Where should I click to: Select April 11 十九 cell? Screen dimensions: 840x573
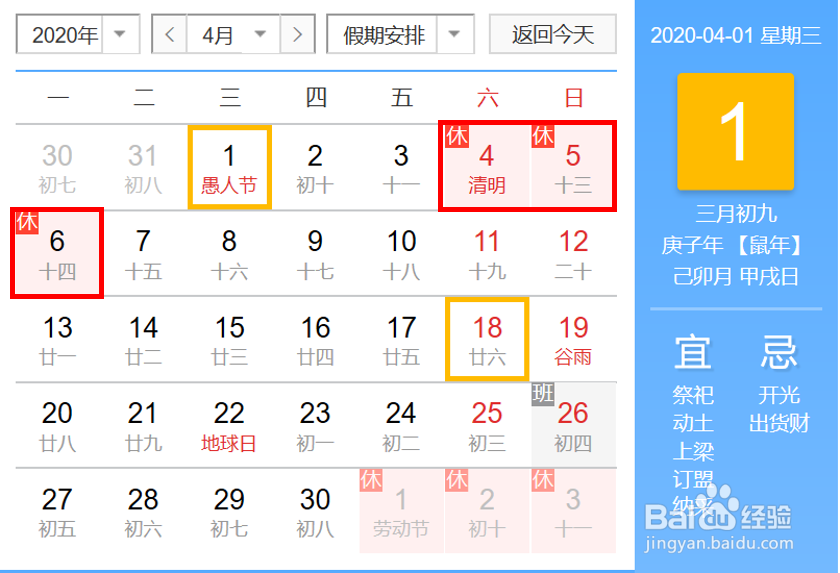coord(487,253)
